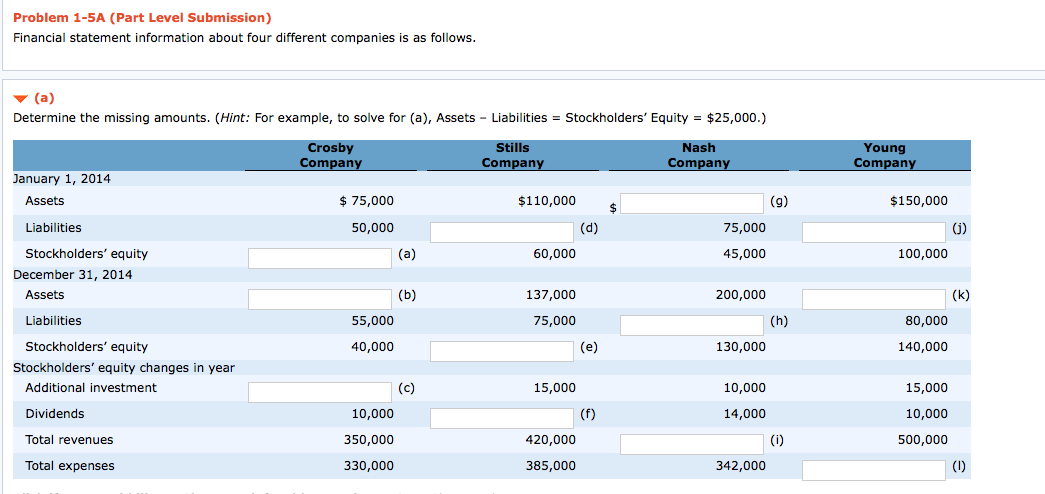Click Crosby's December assets field (b)

[x=320, y=299]
